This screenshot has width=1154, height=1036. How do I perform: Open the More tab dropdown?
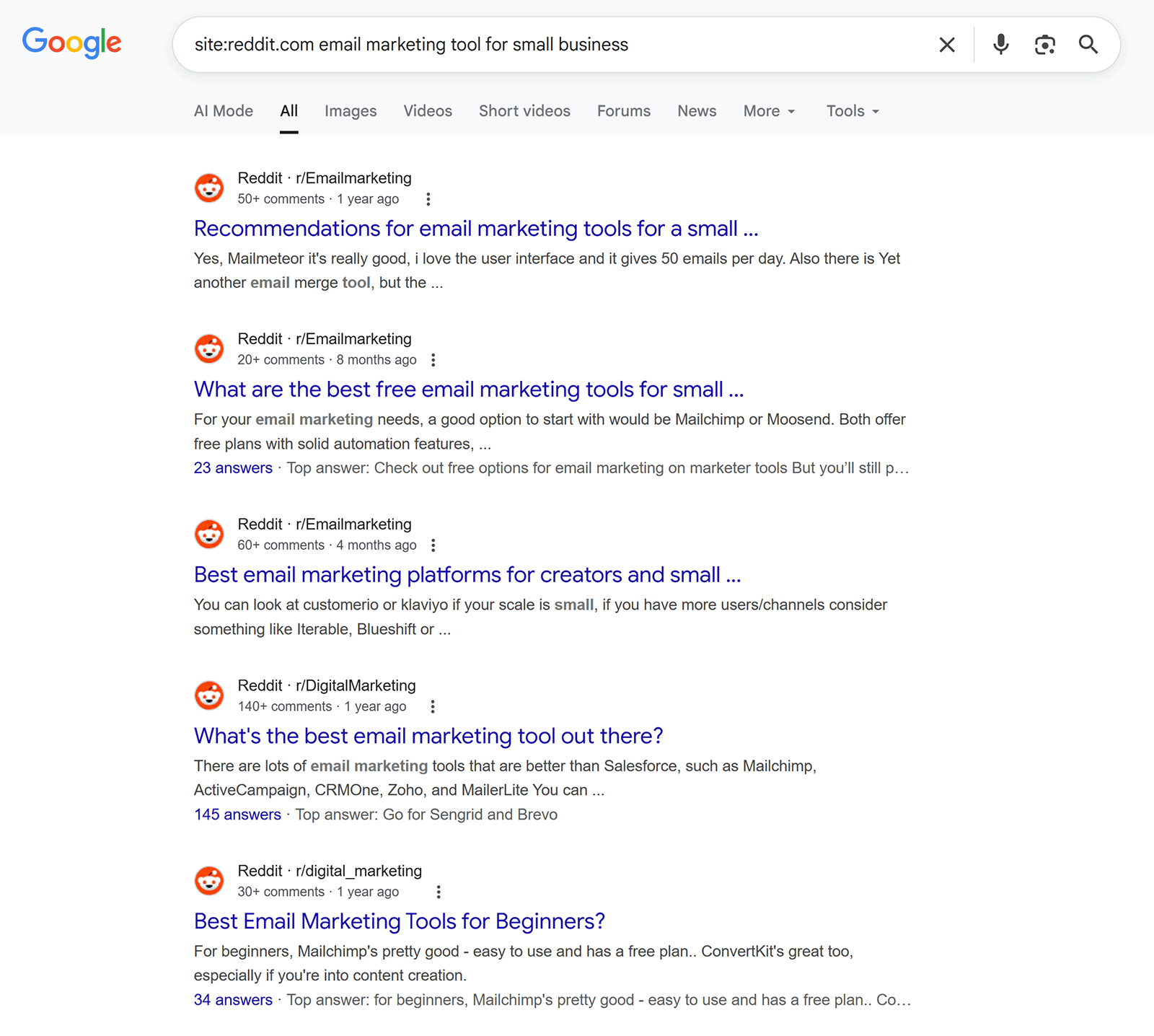[x=768, y=111]
